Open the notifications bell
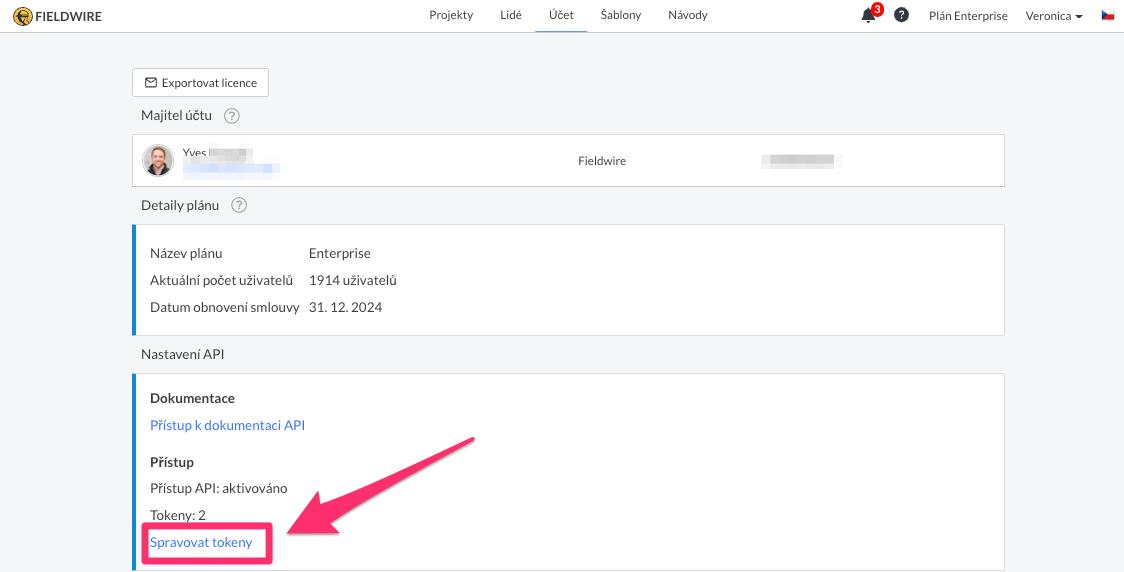The height and width of the screenshot is (572, 1124). 869,15
